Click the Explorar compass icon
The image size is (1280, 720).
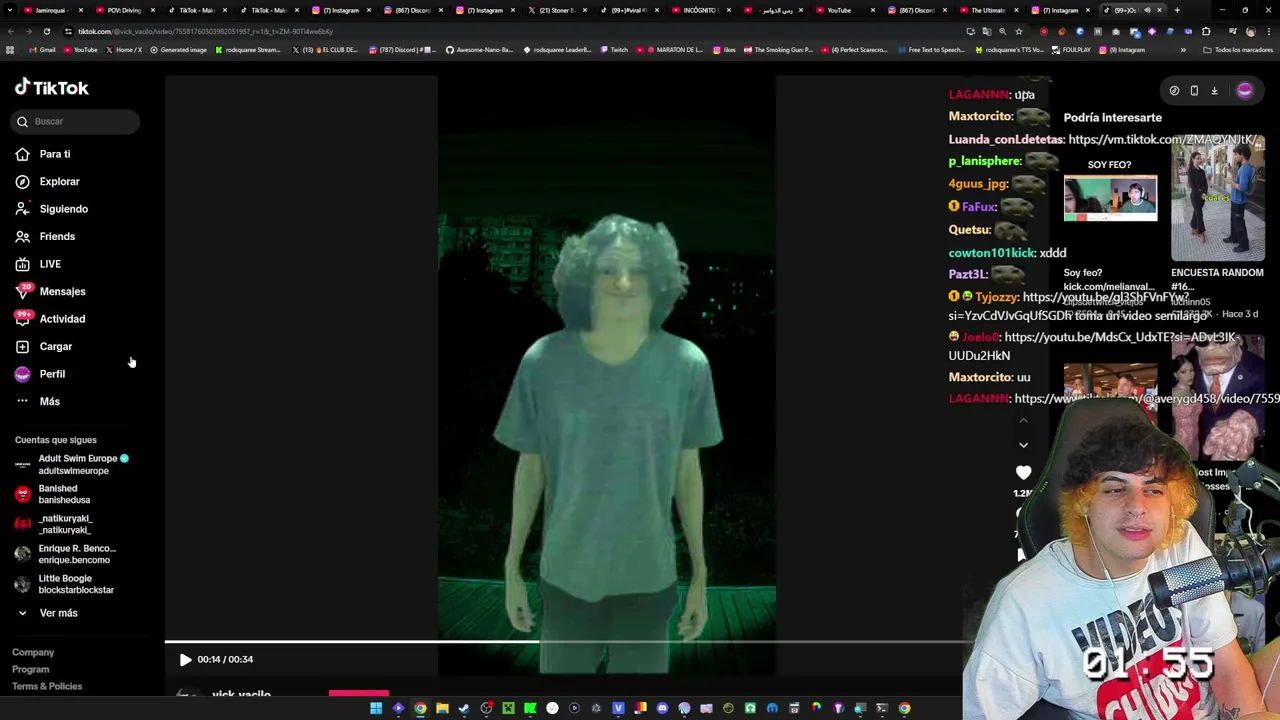pos(22,182)
